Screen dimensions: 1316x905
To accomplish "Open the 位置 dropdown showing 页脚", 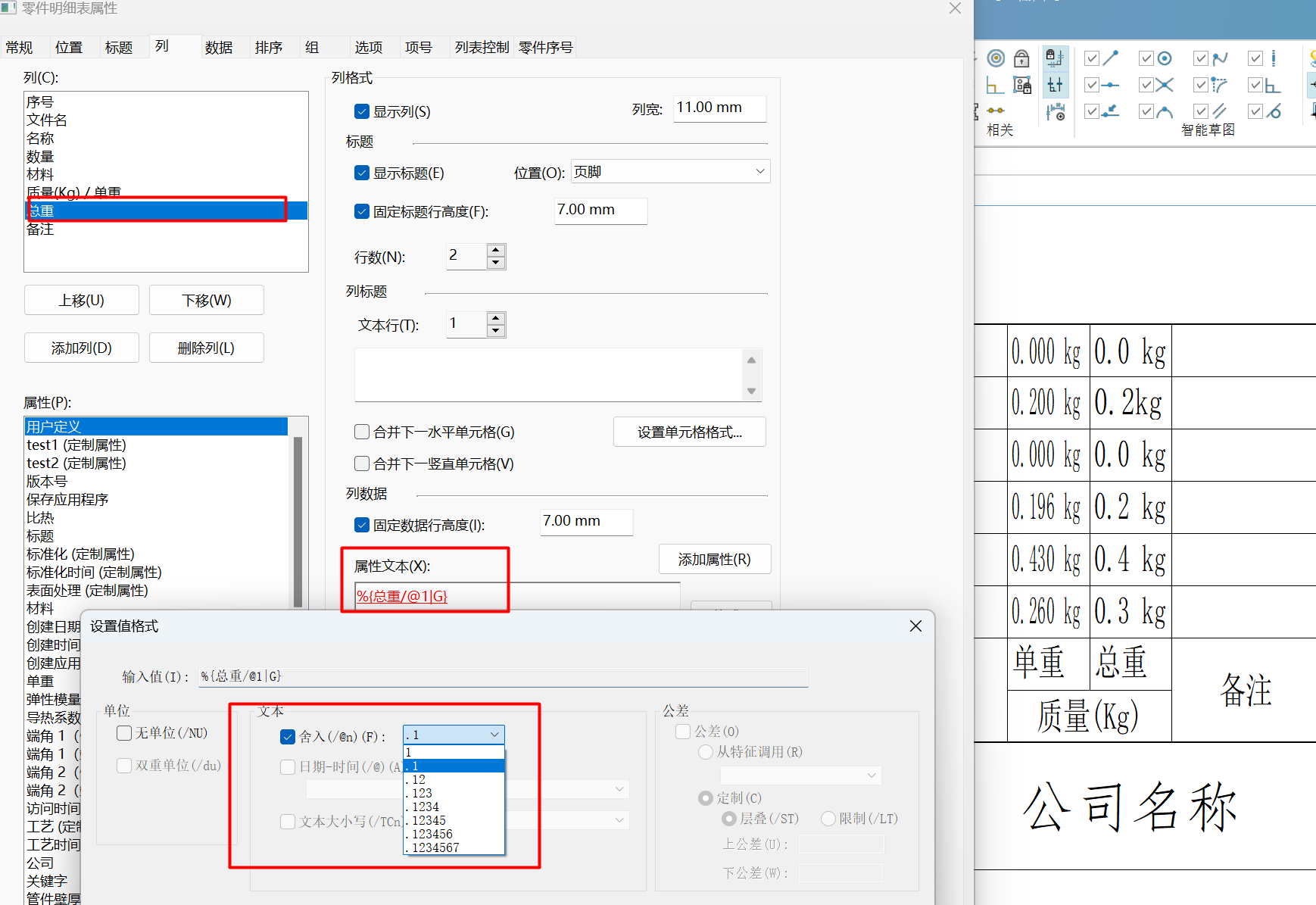I will click(x=670, y=172).
